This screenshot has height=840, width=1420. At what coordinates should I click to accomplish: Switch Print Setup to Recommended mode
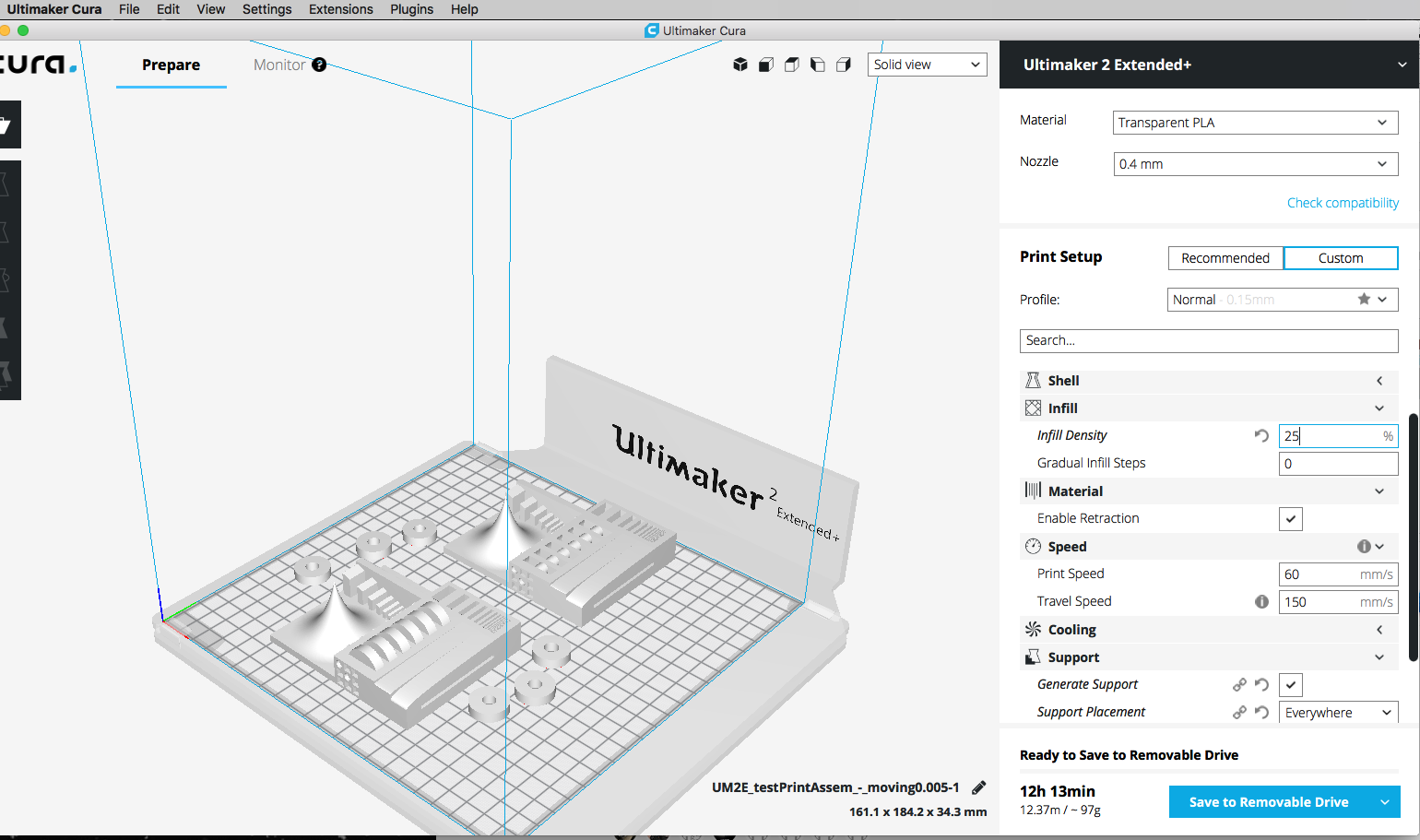click(1225, 258)
